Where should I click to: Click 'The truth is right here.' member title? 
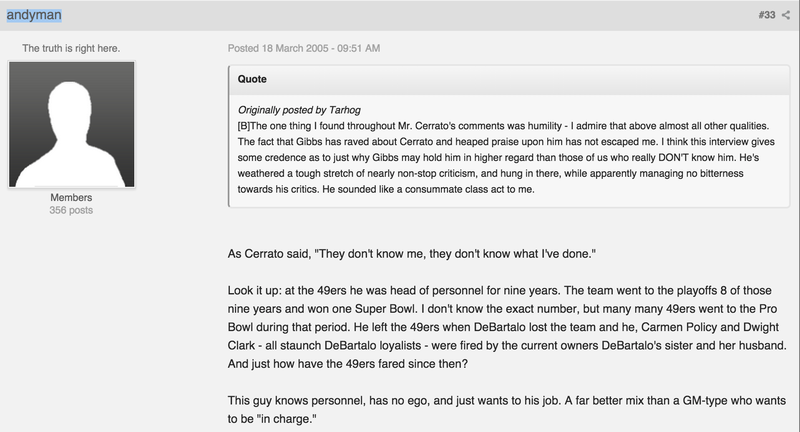[x=71, y=48]
